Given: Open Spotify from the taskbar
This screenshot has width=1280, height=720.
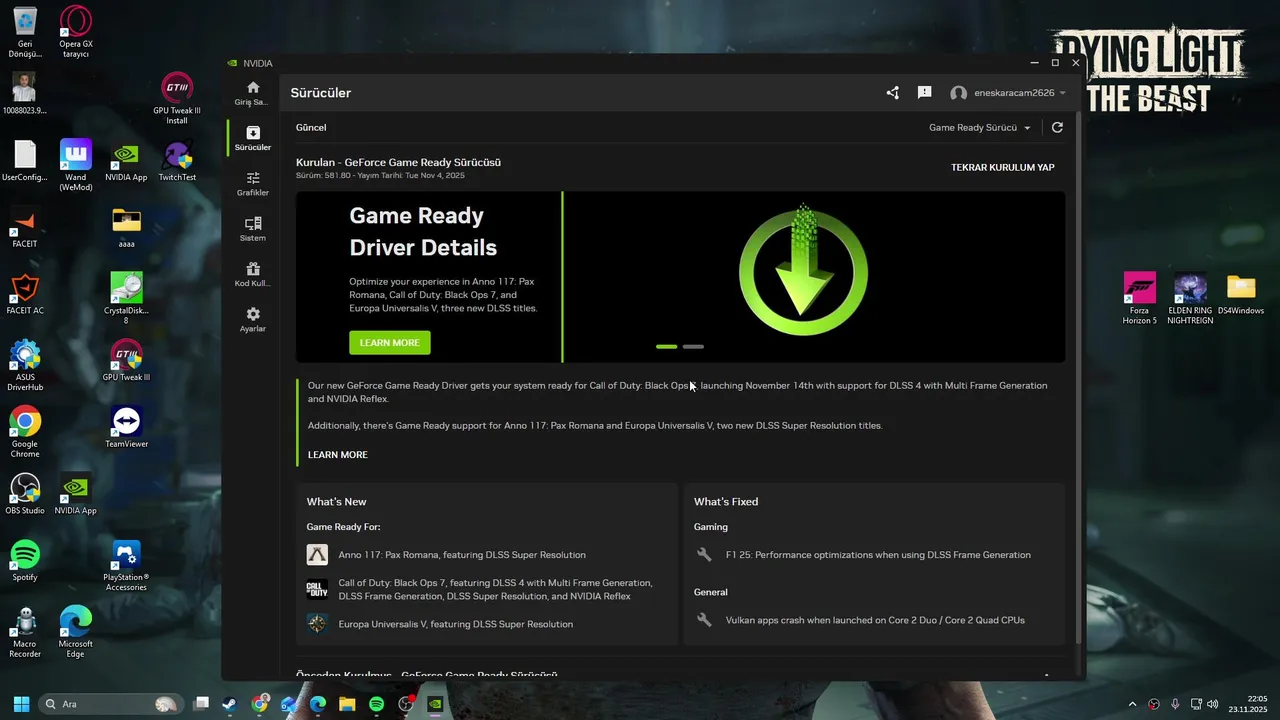Looking at the screenshot, I should point(377,704).
